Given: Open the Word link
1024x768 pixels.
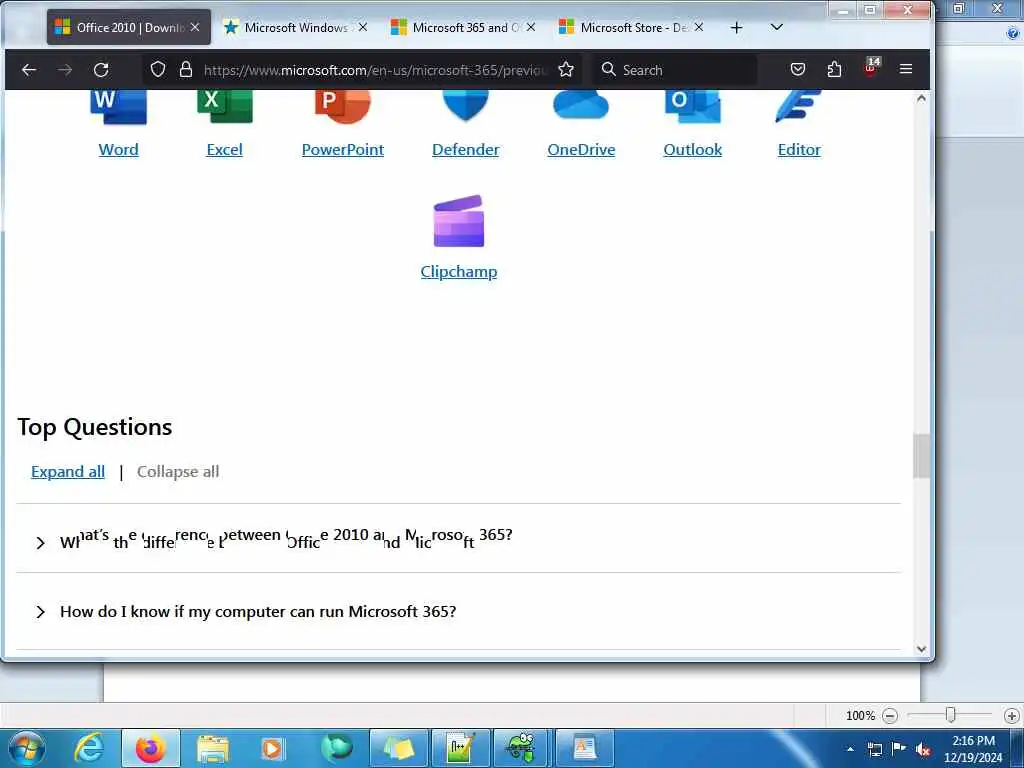Looking at the screenshot, I should click(x=118, y=150).
